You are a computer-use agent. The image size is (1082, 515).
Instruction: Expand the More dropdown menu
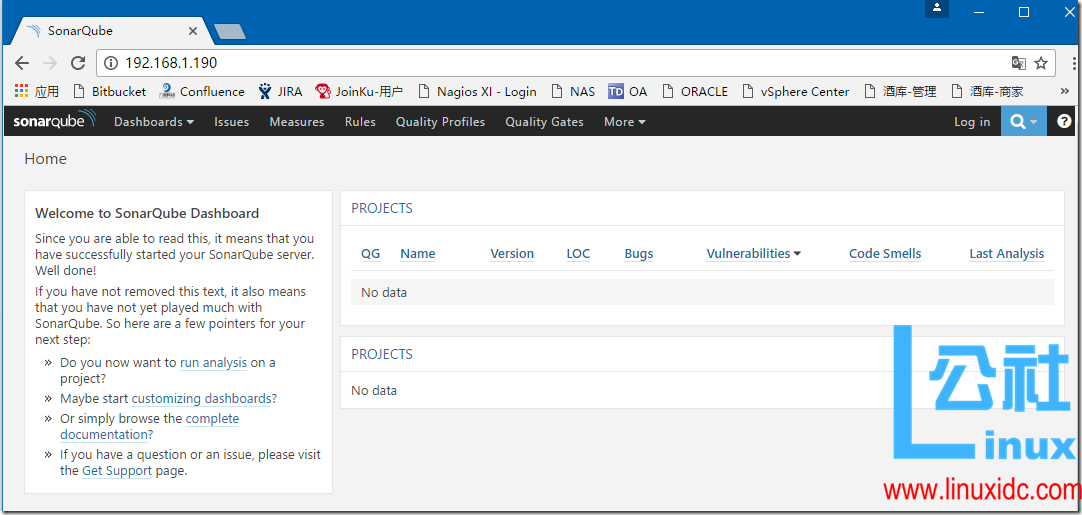click(624, 122)
